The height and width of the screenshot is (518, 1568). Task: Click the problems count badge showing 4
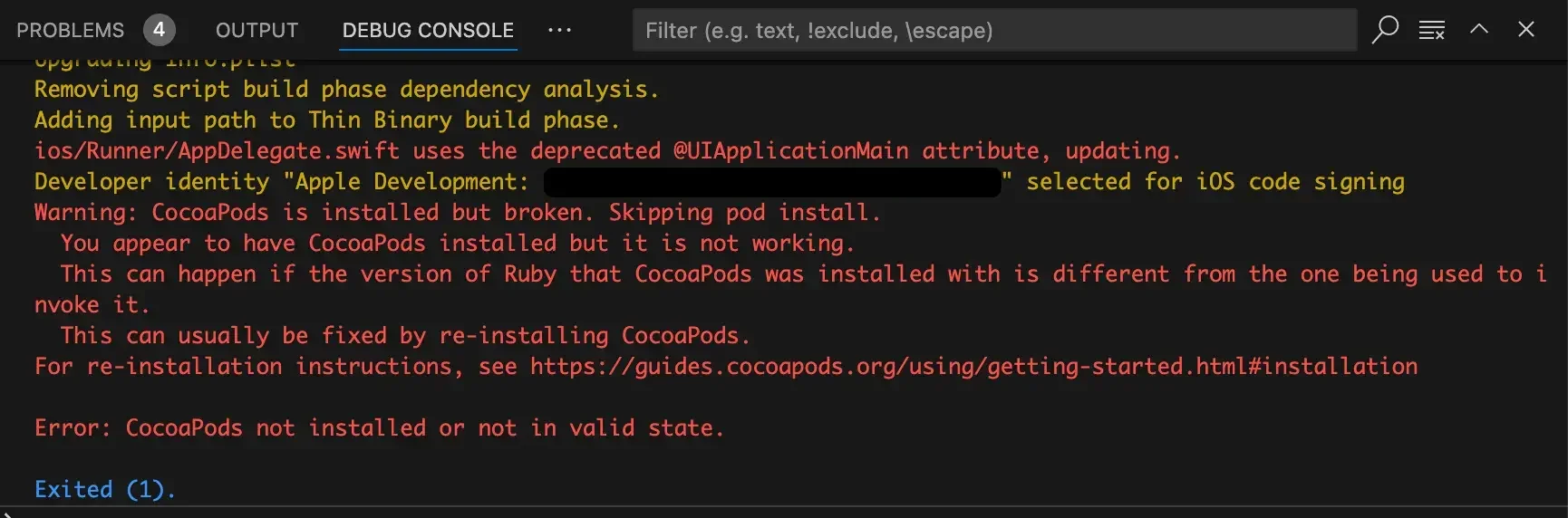pyautogui.click(x=159, y=30)
